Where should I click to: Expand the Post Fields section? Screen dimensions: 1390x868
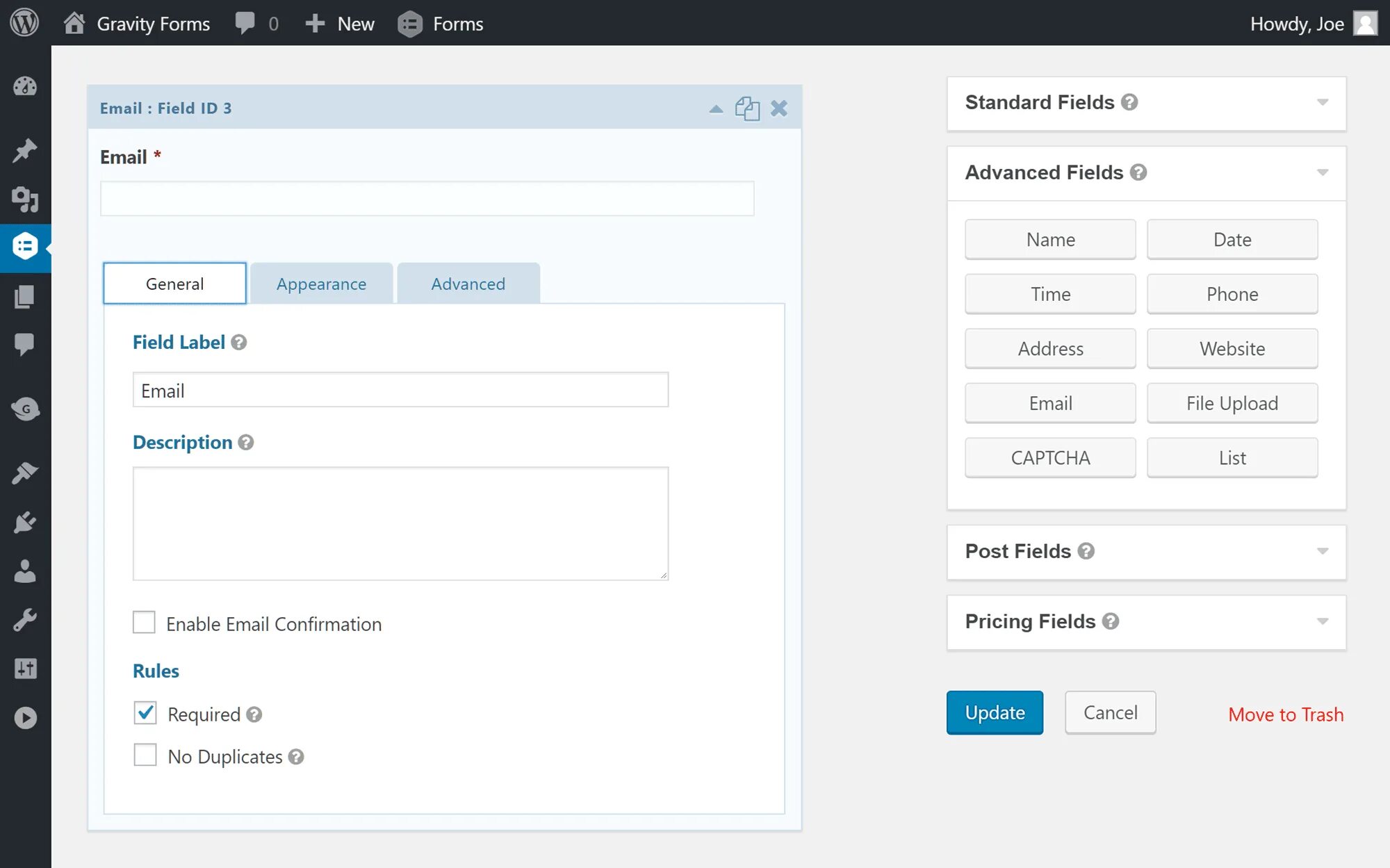1147,551
